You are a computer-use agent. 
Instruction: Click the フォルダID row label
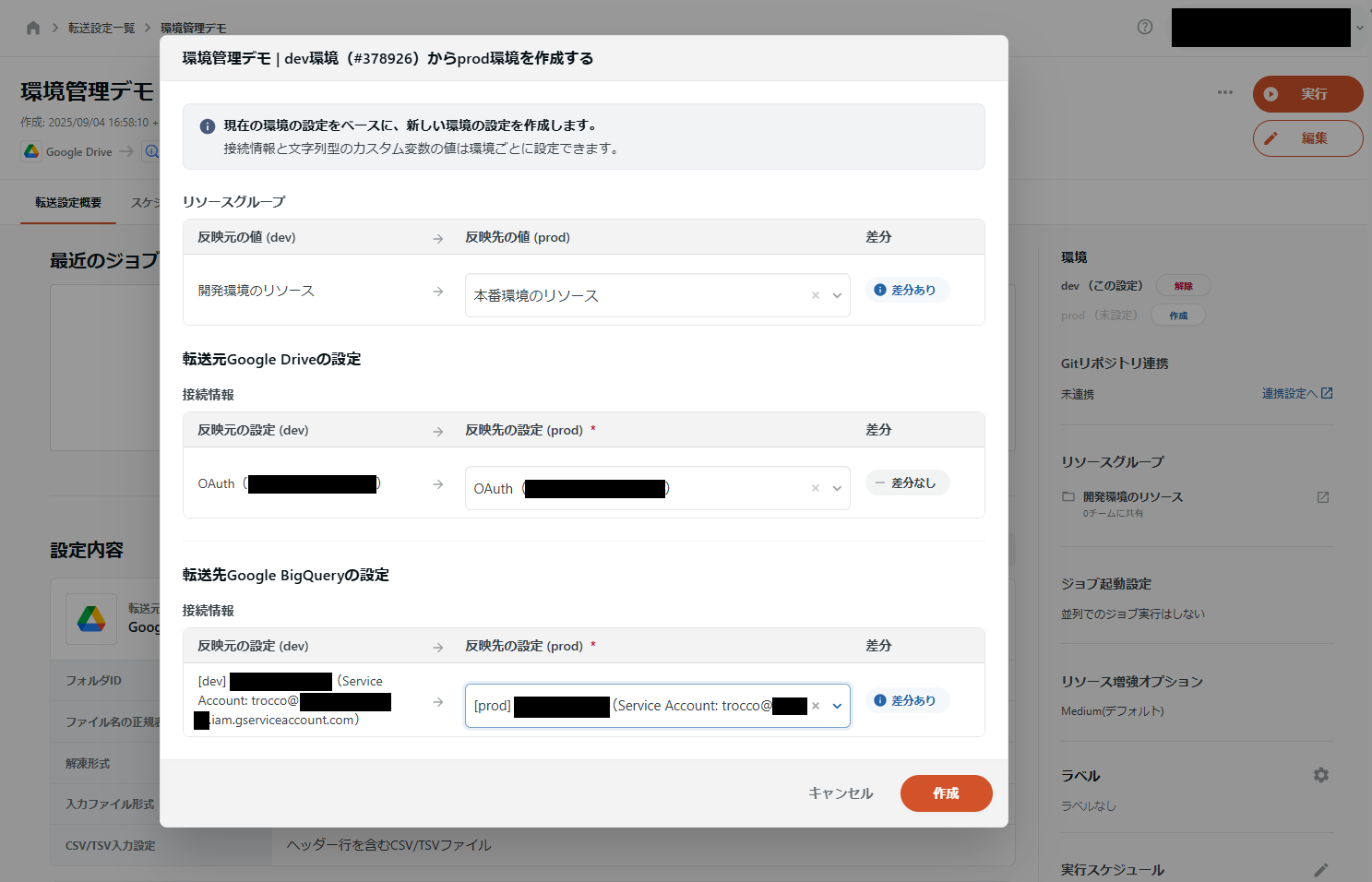coord(93,681)
